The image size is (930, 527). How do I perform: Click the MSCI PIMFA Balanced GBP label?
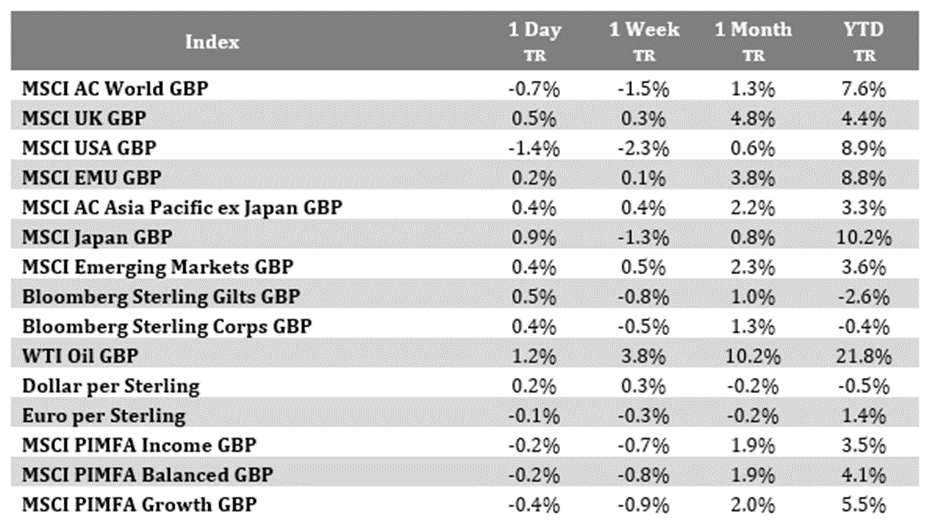(147, 475)
